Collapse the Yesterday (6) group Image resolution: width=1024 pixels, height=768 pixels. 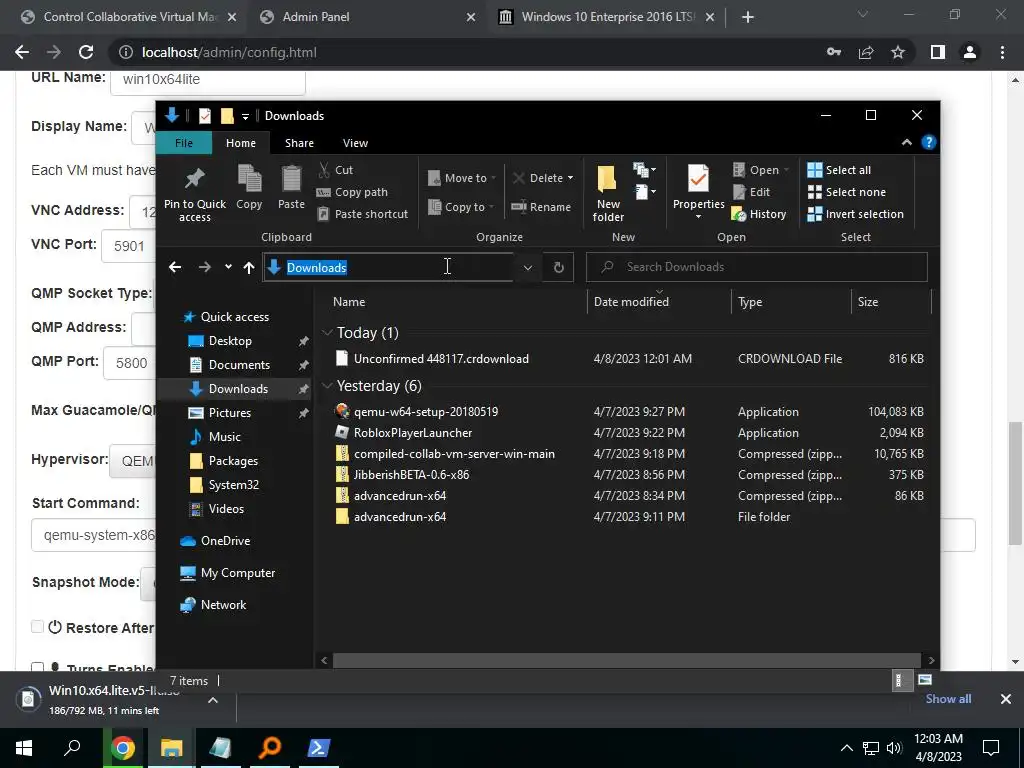coord(327,385)
